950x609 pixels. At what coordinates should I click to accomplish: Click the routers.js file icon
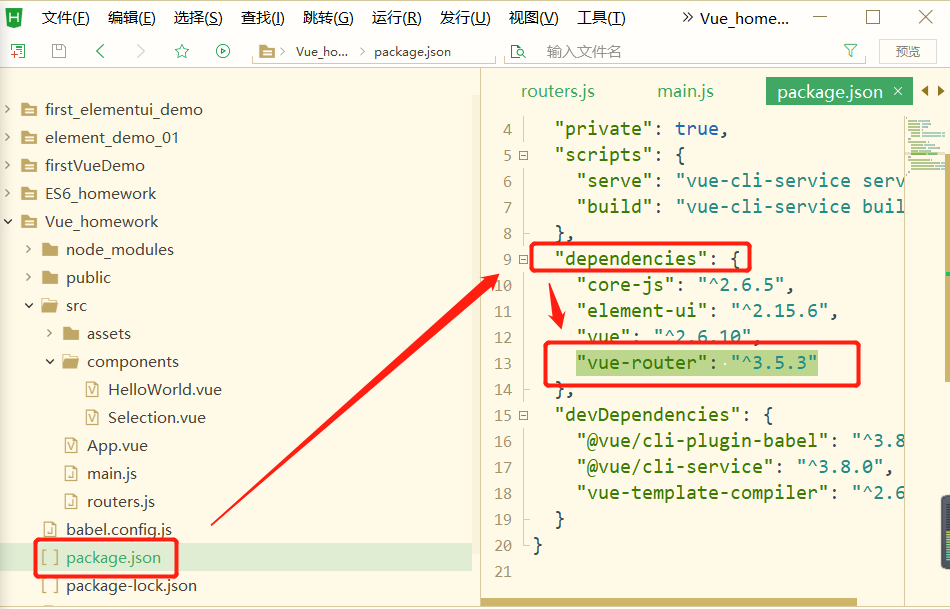71,501
